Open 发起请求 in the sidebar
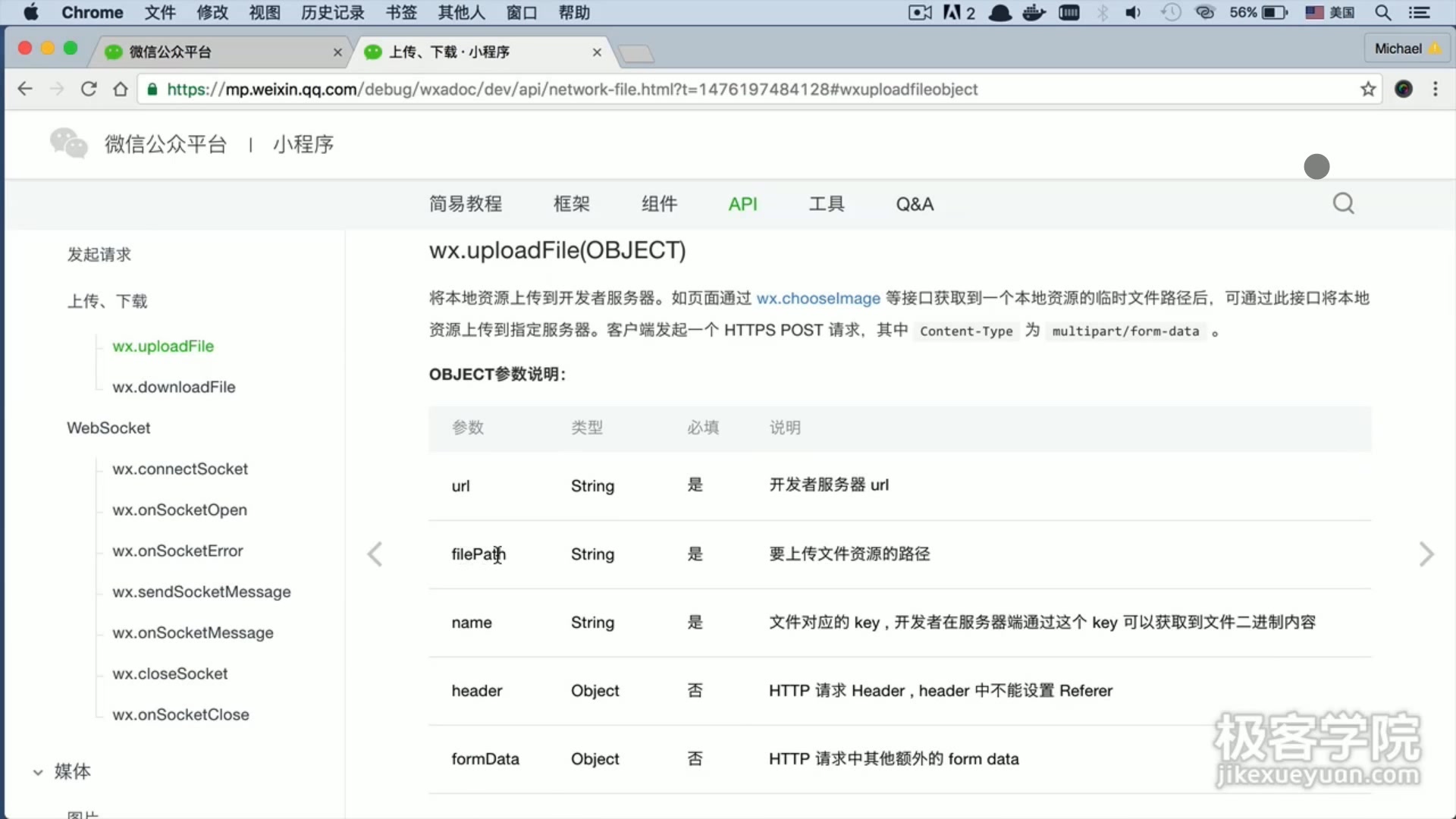Screen dimensions: 1456x819 99,254
